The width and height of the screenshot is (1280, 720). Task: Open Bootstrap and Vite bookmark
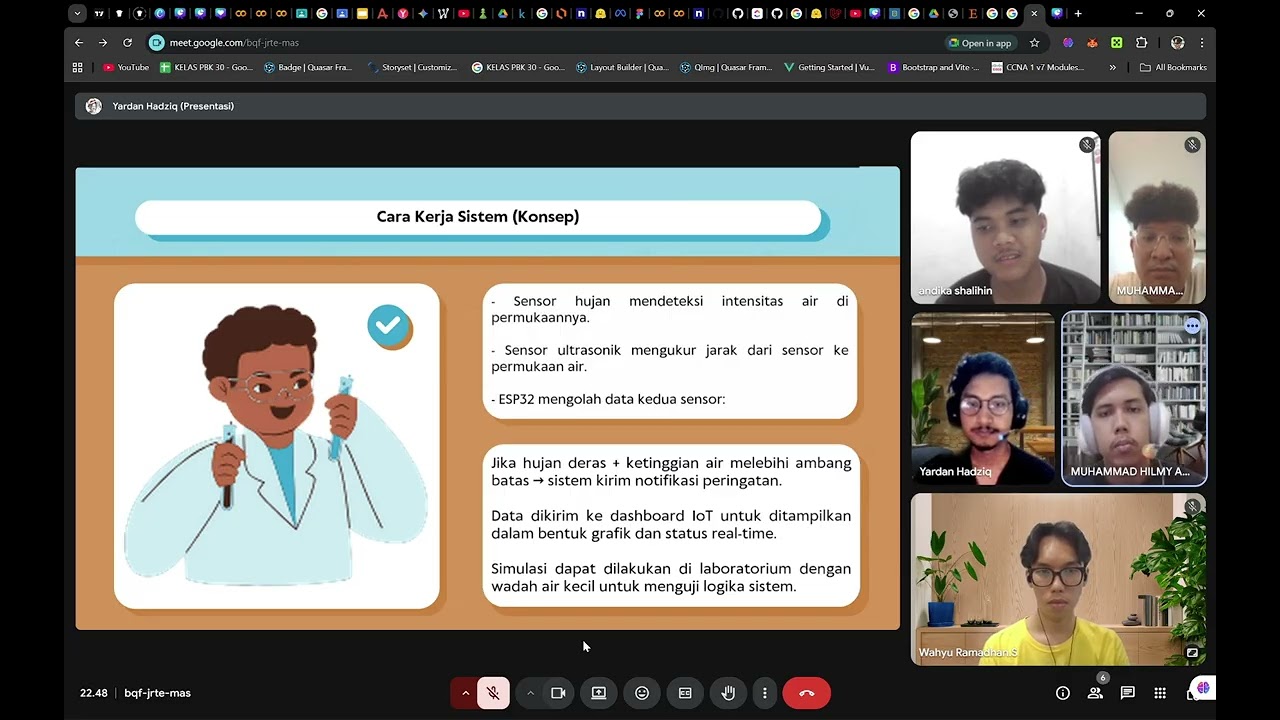click(x=934, y=67)
